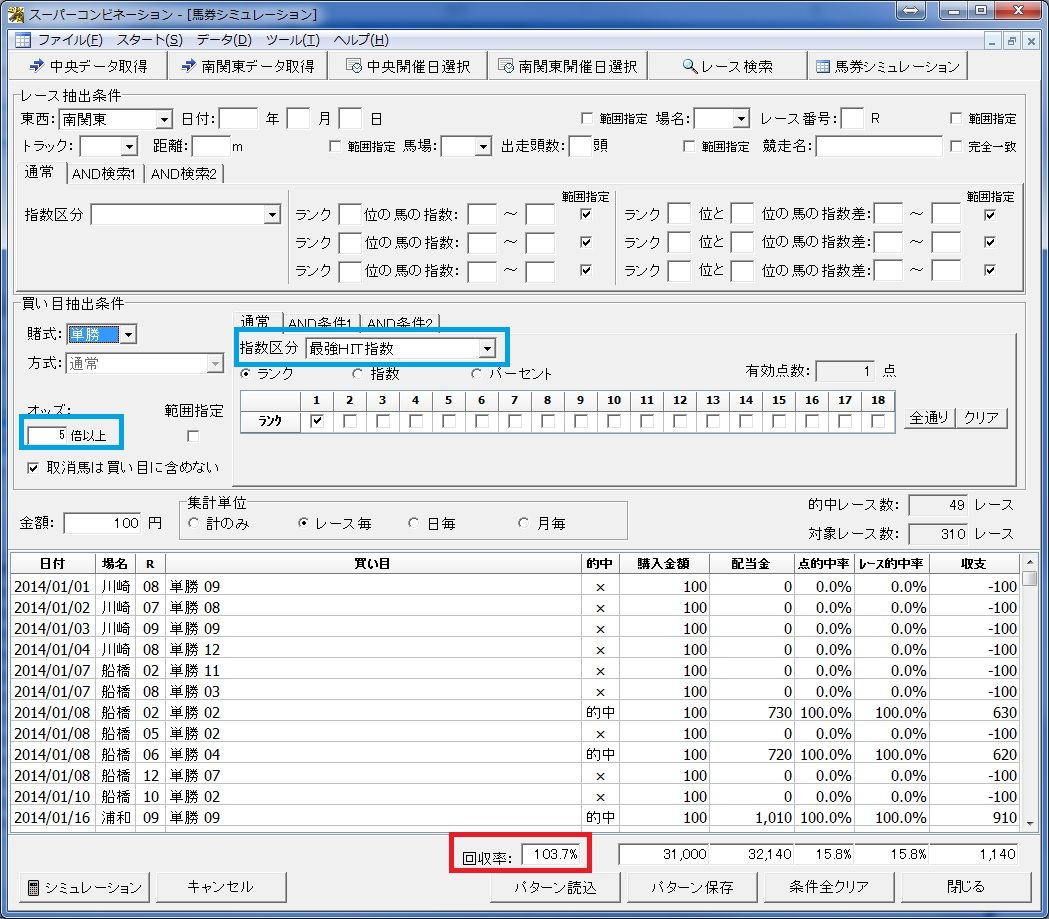
Task: Switch to the AND検索2 tab
Action: click(x=183, y=174)
